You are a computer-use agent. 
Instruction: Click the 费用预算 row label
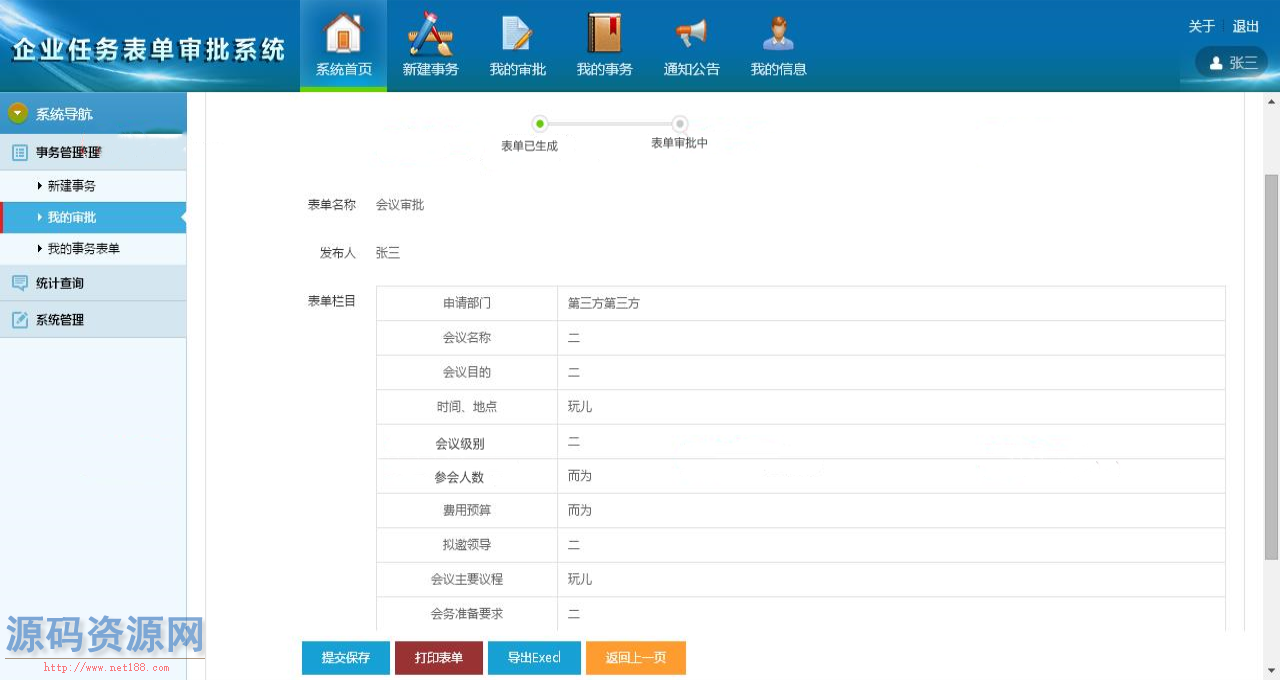pos(467,510)
